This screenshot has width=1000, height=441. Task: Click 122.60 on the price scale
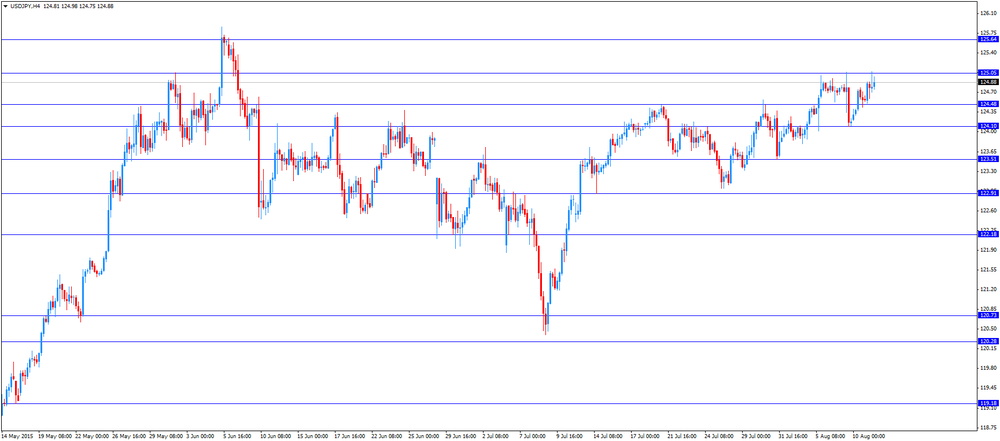tap(989, 211)
